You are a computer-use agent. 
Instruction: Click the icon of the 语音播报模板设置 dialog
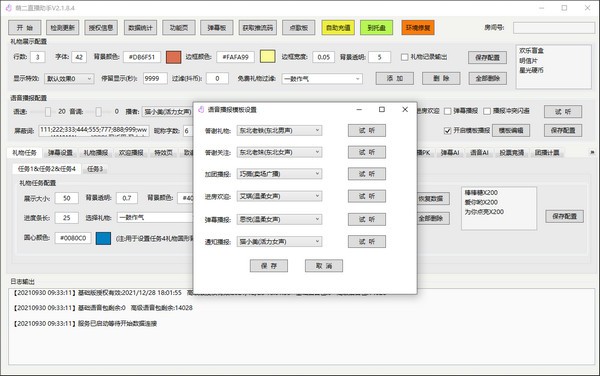click(x=201, y=110)
